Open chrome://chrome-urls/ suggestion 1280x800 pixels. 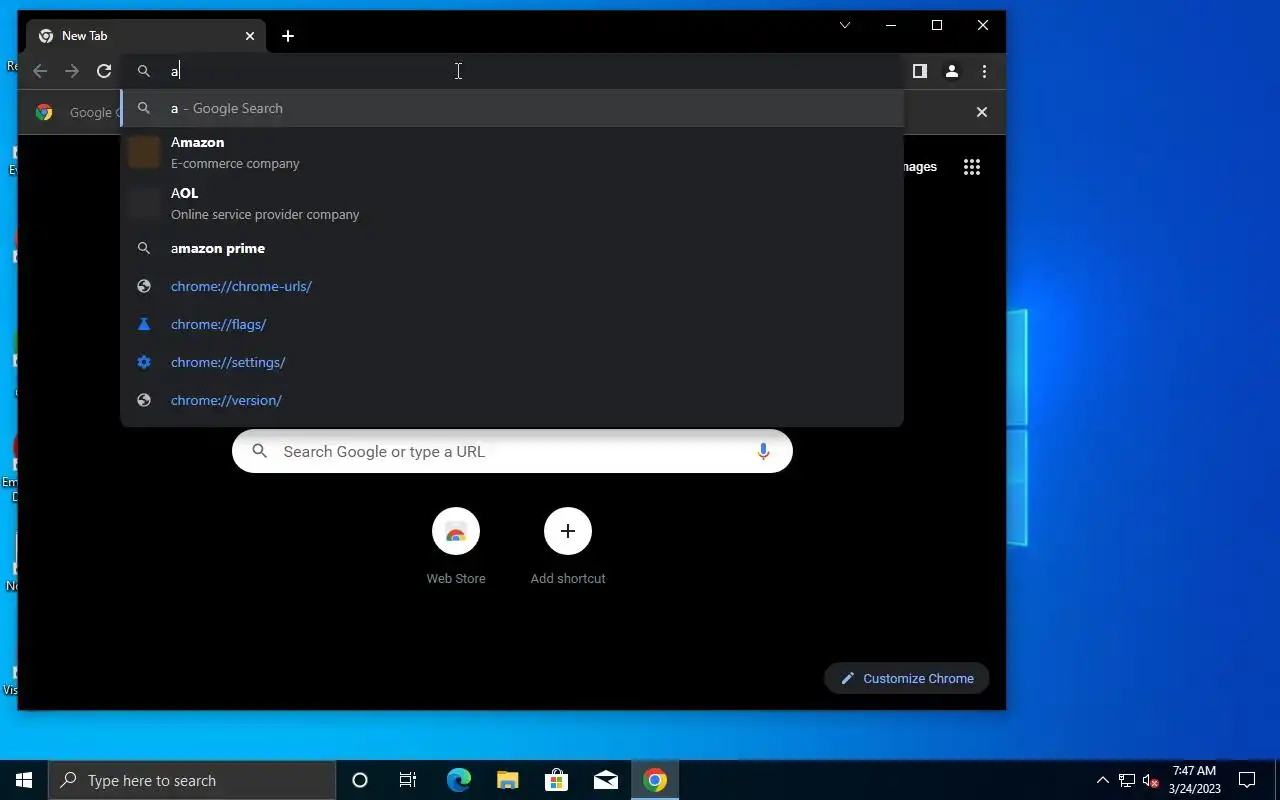pyautogui.click(x=512, y=286)
